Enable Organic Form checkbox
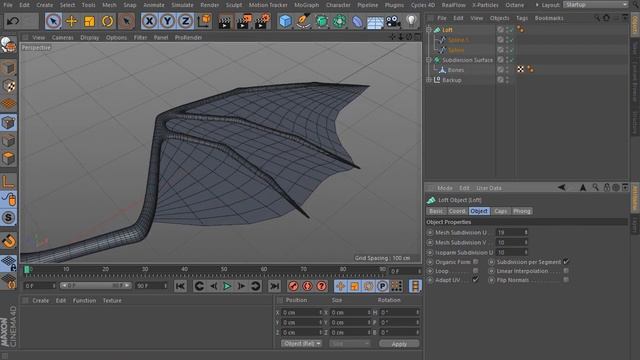 476,262
